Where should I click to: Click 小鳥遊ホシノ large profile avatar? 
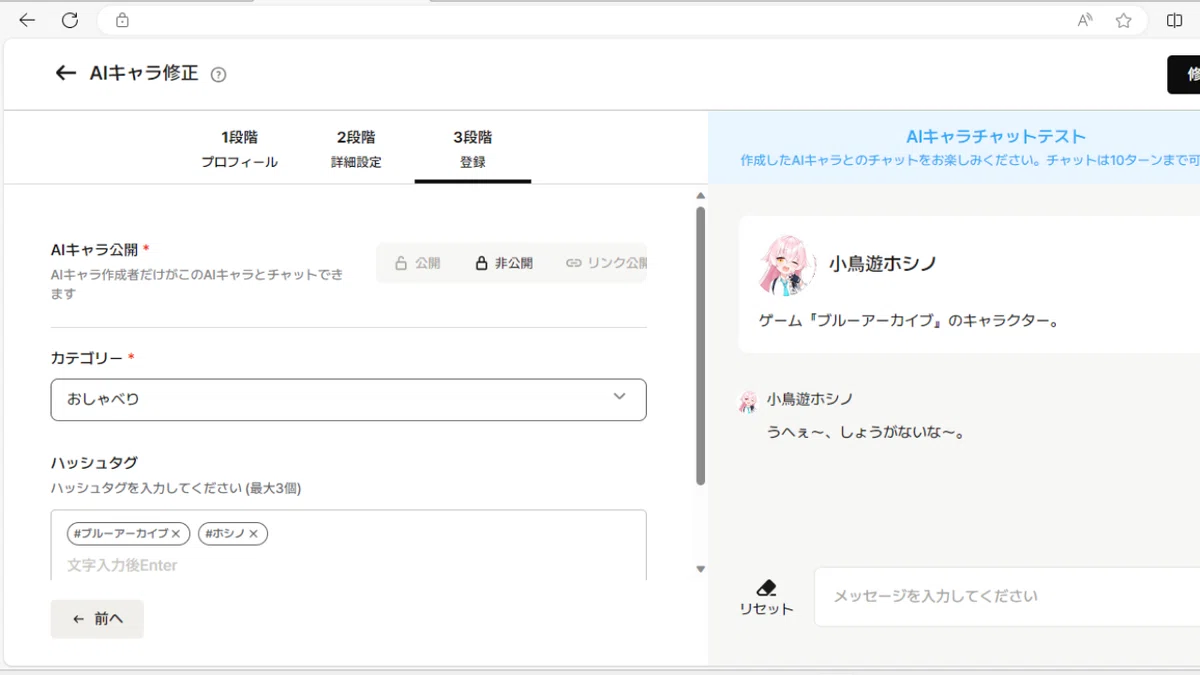click(786, 265)
